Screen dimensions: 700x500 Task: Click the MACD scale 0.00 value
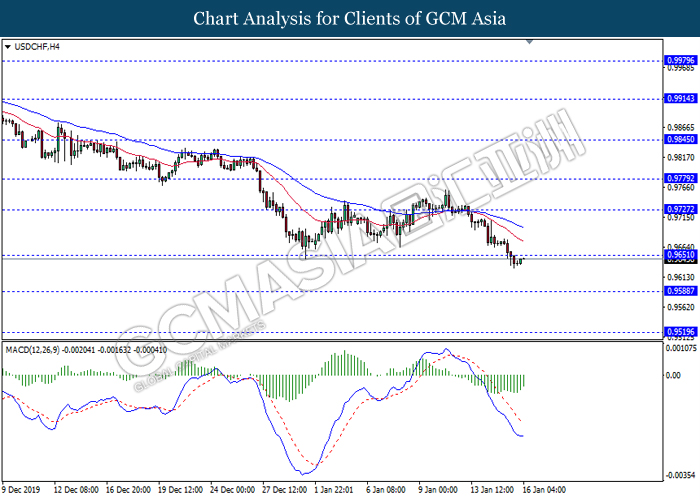tap(673, 375)
